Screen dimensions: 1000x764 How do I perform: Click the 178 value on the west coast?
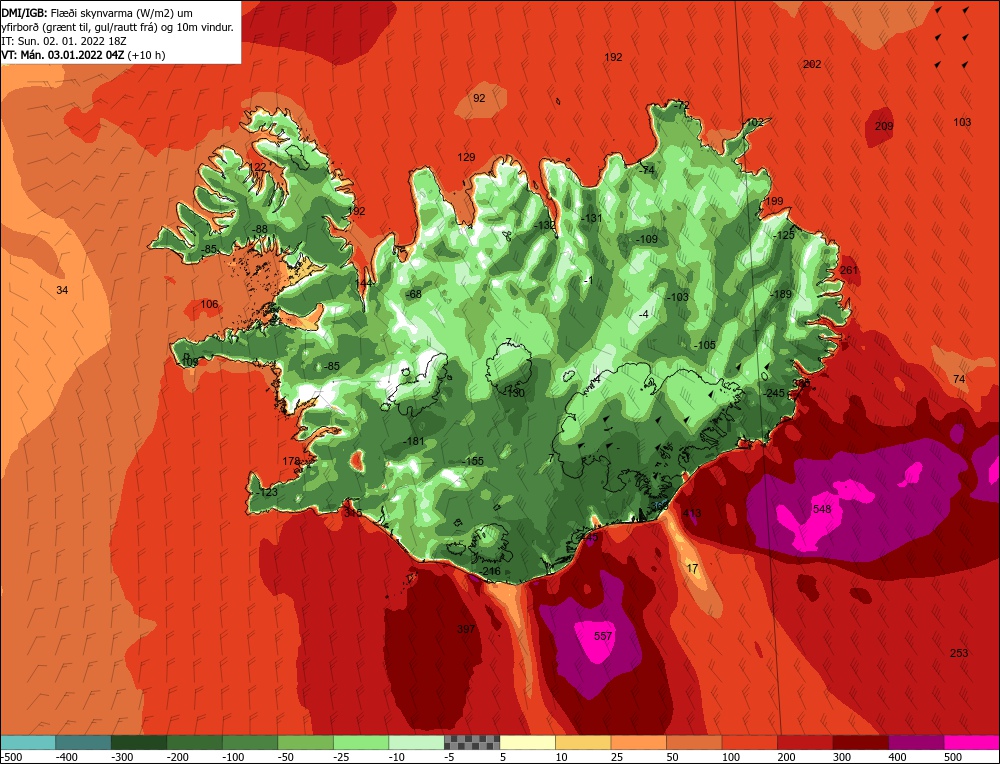(x=291, y=461)
